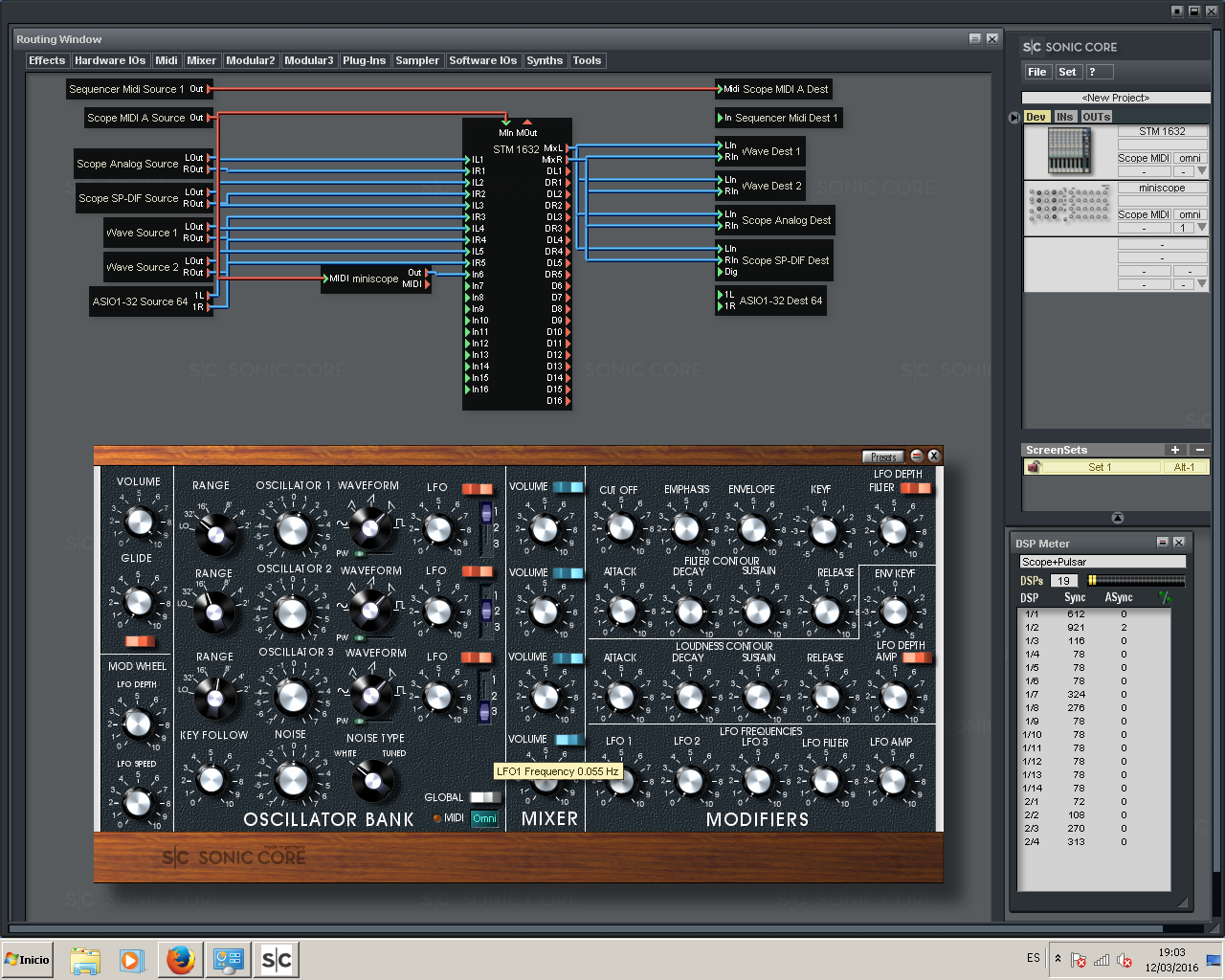Click the lock icon on Set 1
The image size is (1225, 980).
(x=1034, y=467)
